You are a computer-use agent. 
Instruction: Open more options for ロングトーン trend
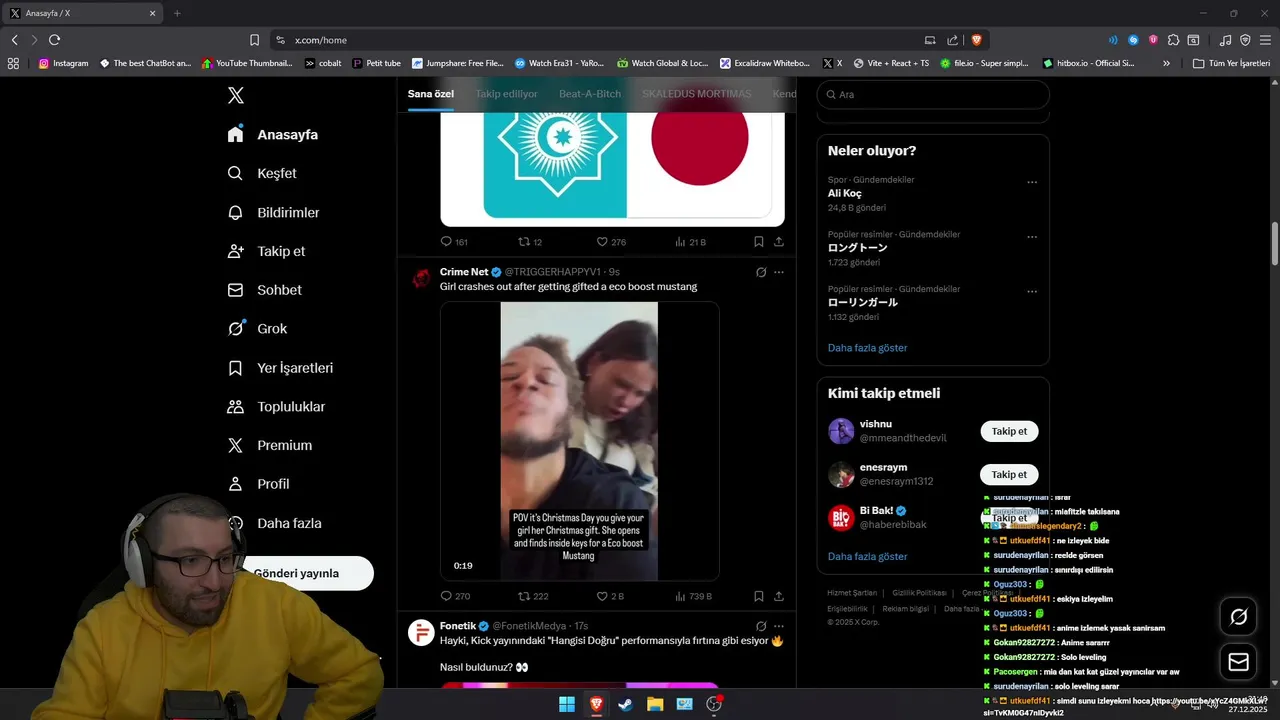pos(1032,237)
